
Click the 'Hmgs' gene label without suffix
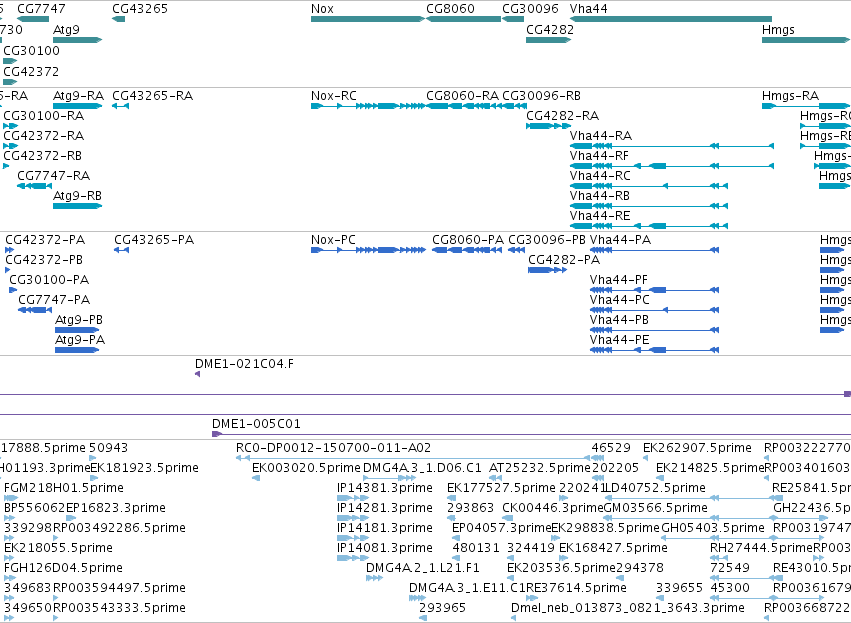[778, 30]
